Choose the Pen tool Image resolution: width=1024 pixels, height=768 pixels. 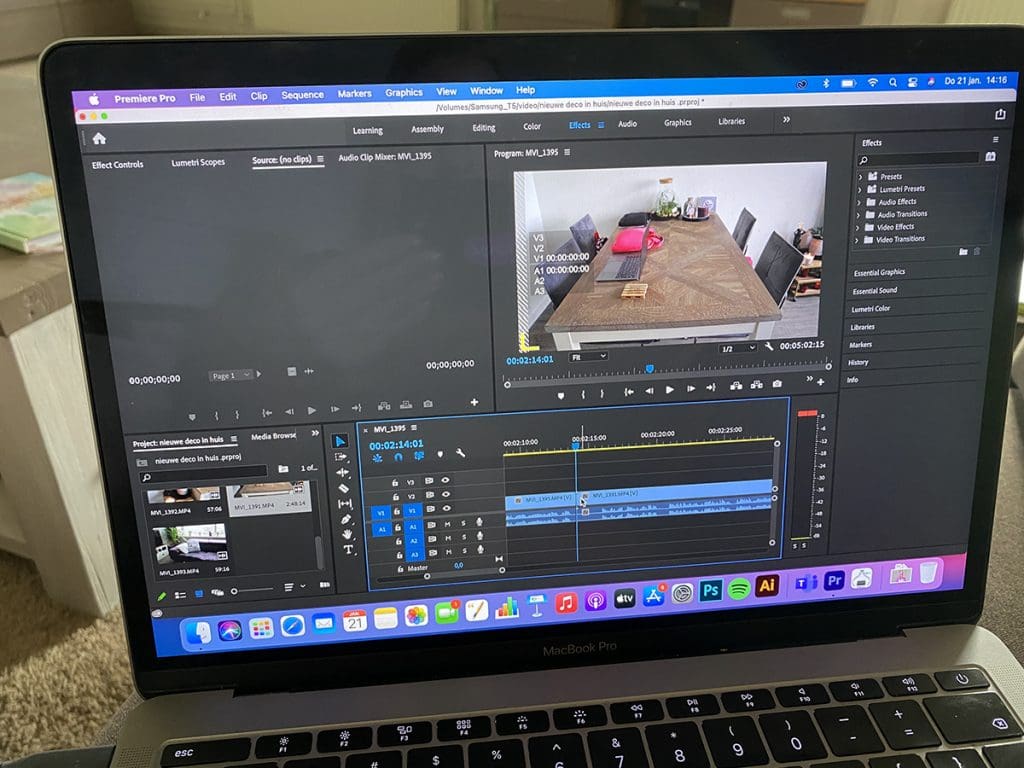click(x=346, y=519)
